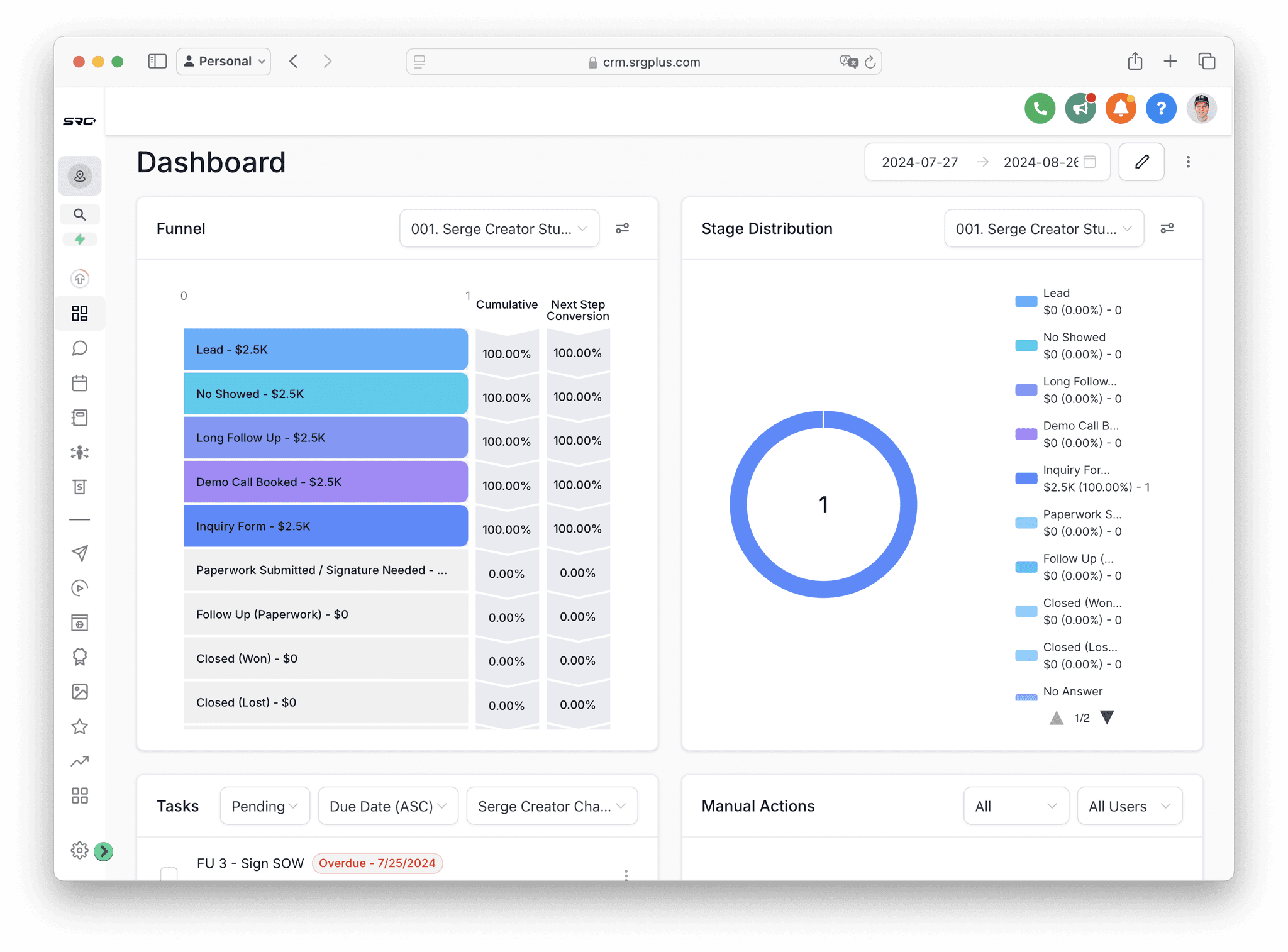1288x952 pixels.
Task: Click the next legend page down arrow
Action: tap(1107, 717)
